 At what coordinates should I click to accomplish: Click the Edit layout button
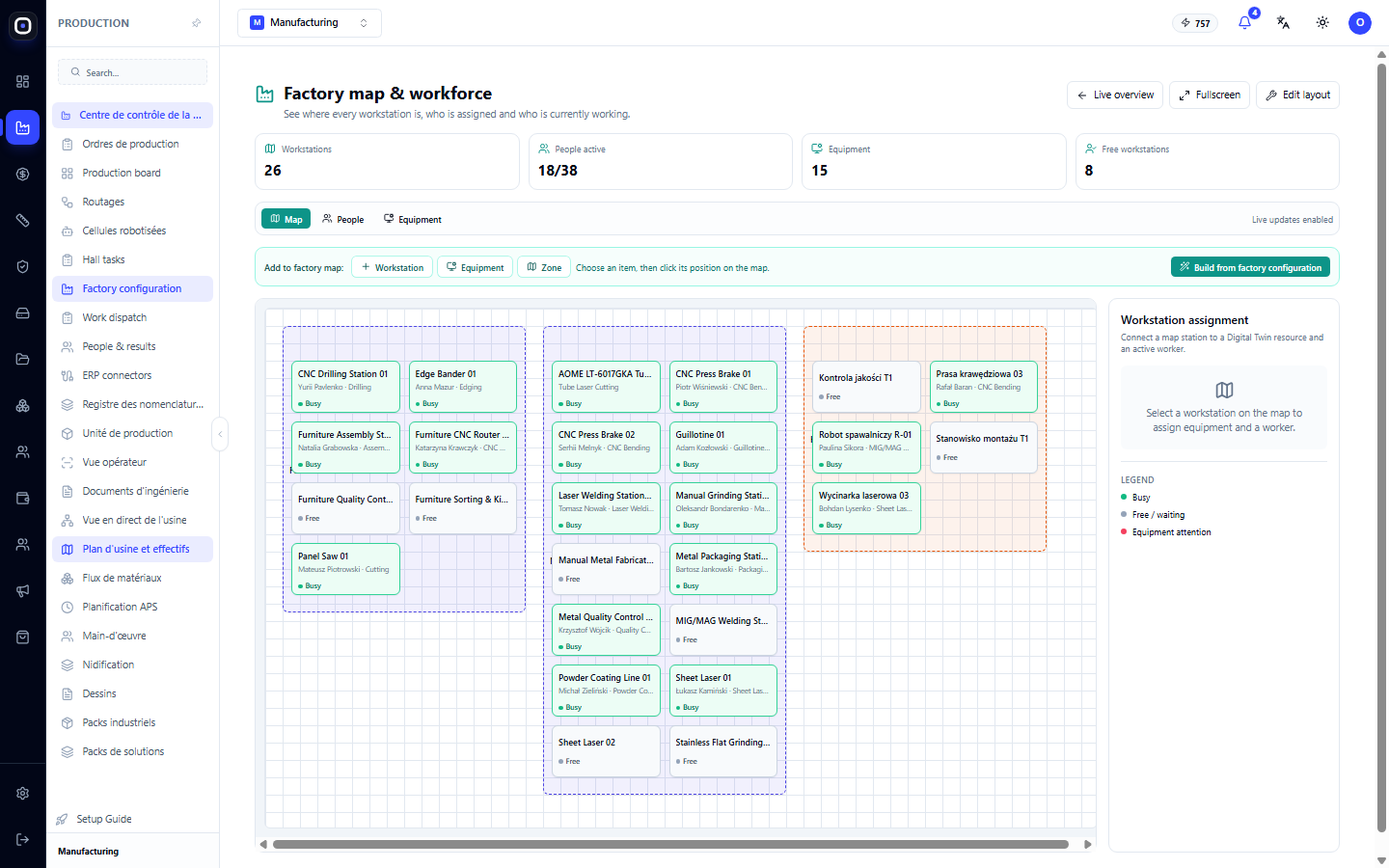(1297, 95)
